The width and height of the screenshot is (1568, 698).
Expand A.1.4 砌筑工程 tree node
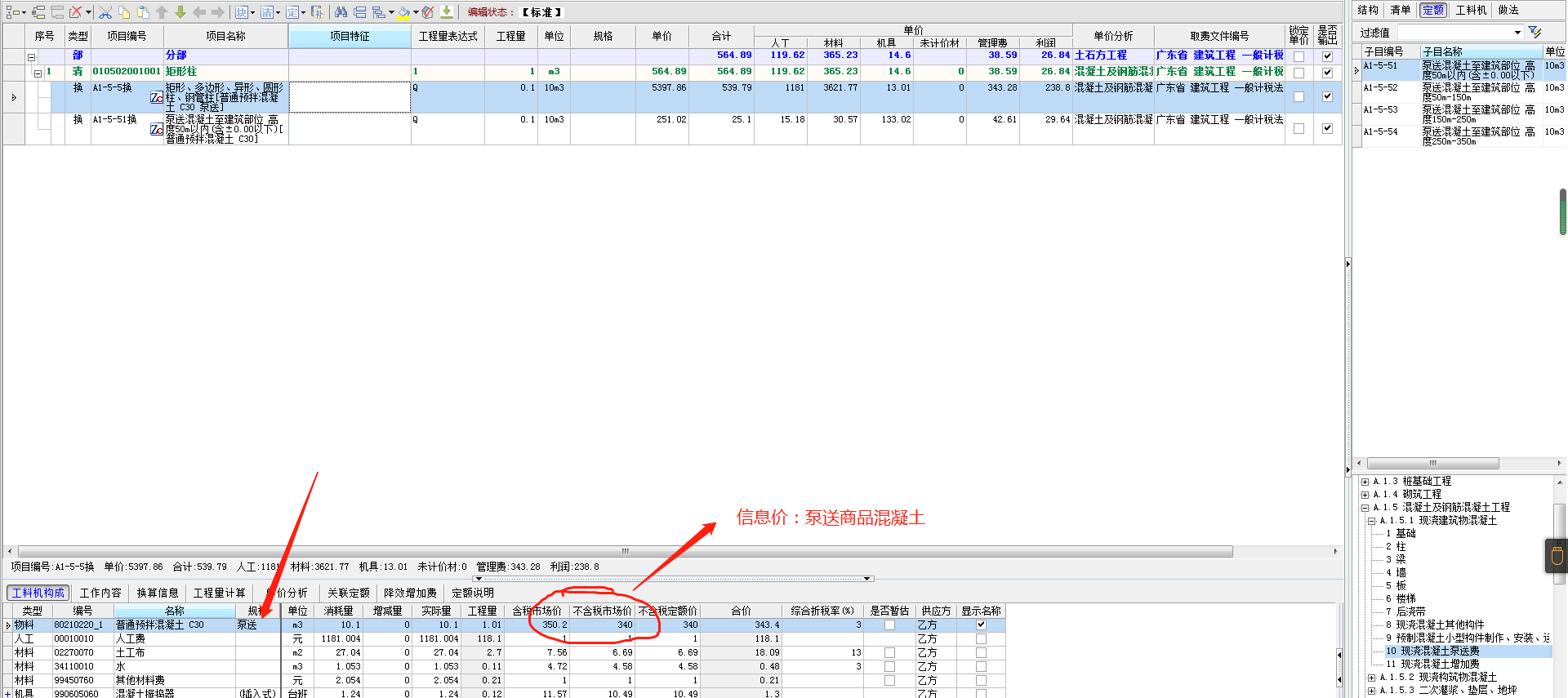tap(1365, 495)
